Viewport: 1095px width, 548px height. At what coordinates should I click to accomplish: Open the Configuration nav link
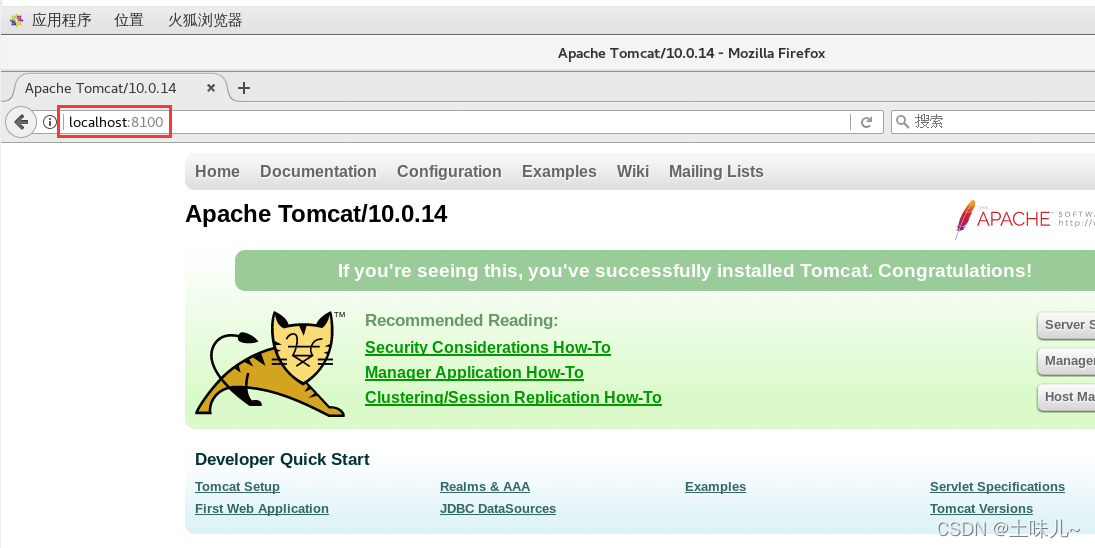[x=449, y=172]
